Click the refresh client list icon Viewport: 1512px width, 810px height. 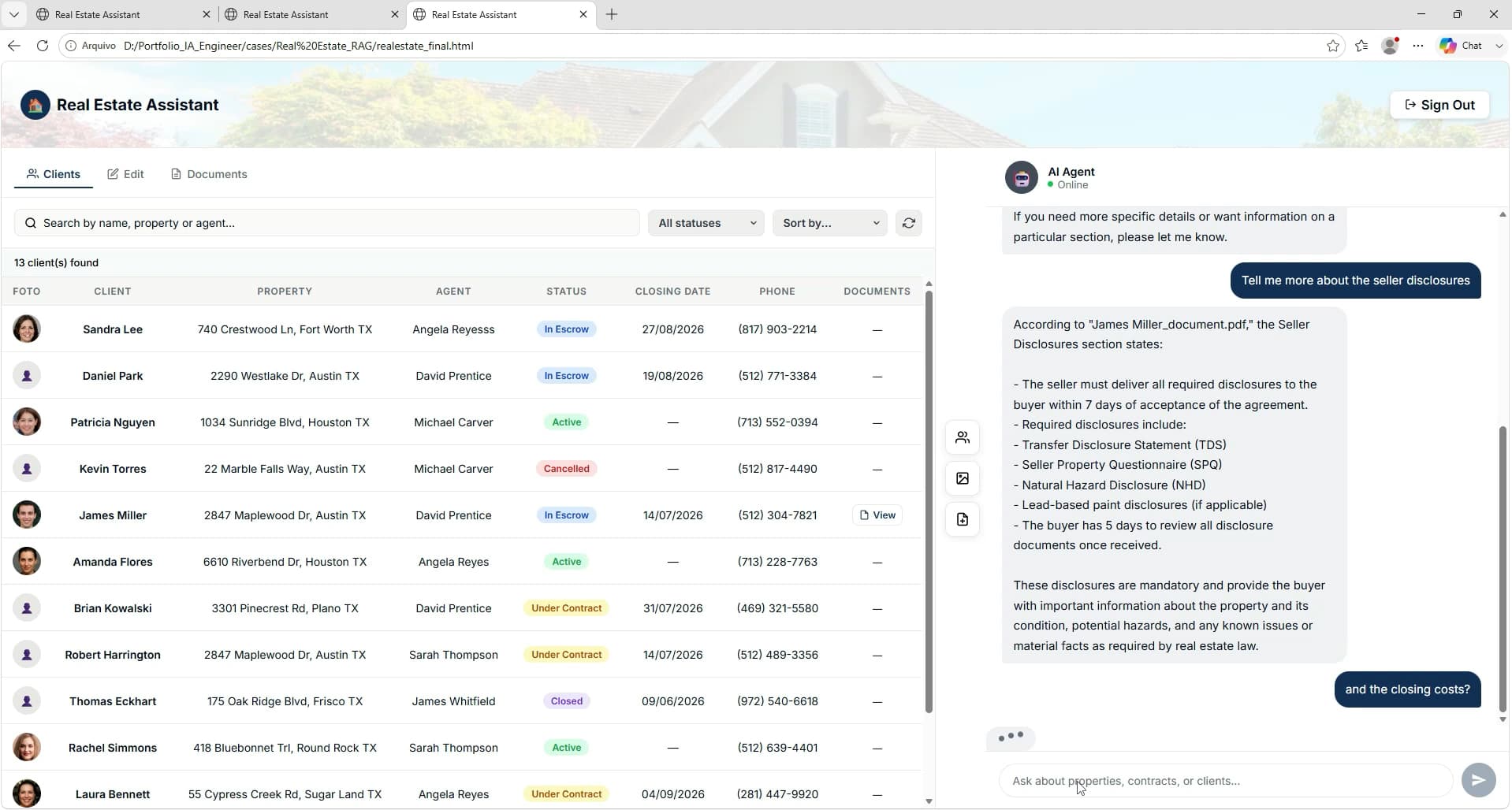(908, 223)
